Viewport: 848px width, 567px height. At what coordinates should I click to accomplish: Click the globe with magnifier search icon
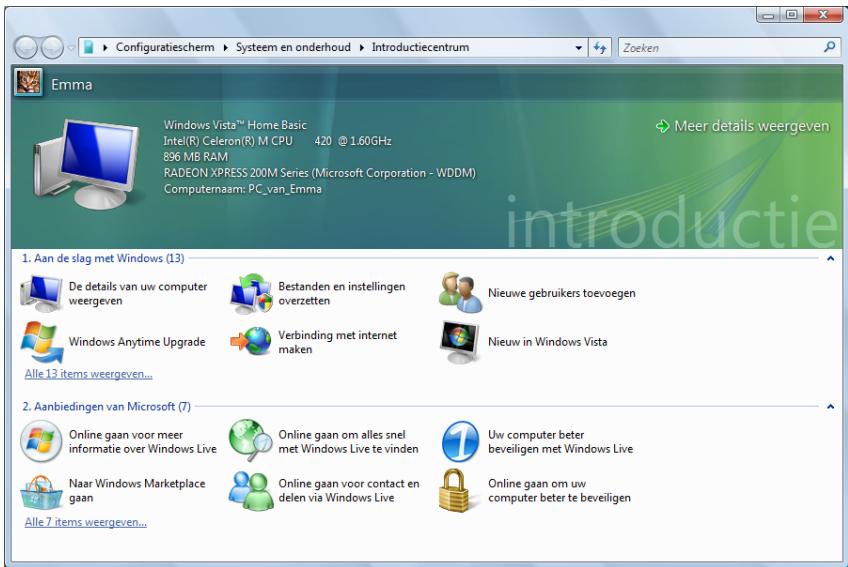(251, 440)
